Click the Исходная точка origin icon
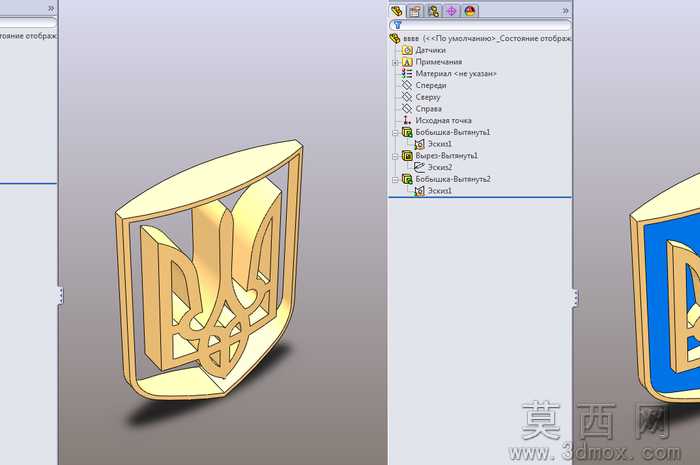Image resolution: width=700 pixels, height=465 pixels. [407, 120]
